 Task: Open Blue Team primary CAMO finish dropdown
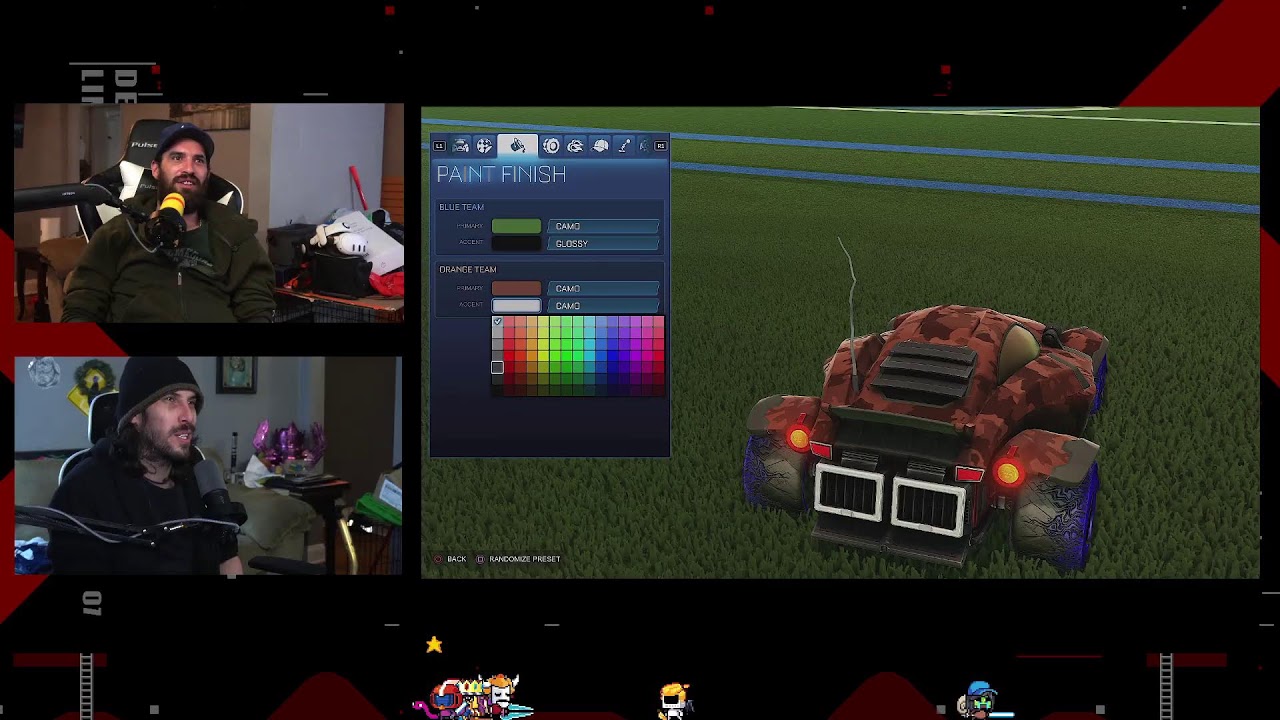[604, 226]
